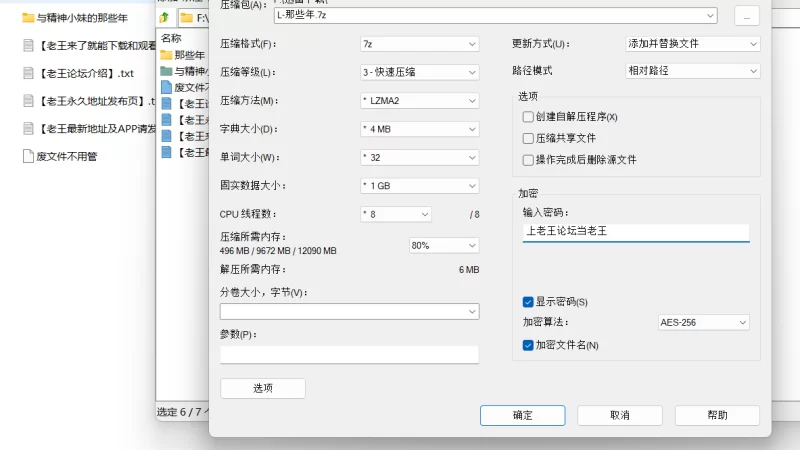Click the 参数 input field
Image resolution: width=800 pixels, height=450 pixels.
click(x=349, y=354)
